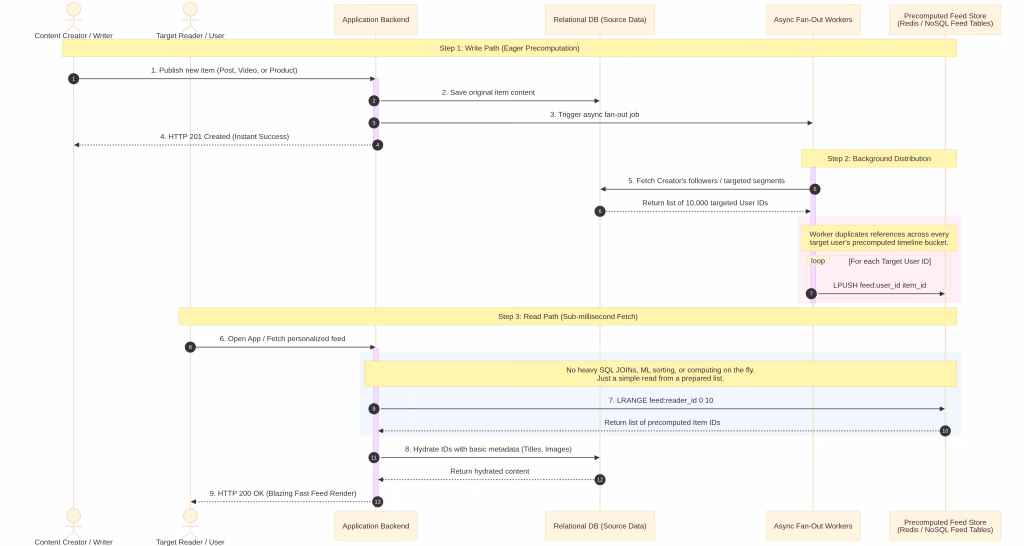Click the bottom Async Fan-Out Workers box
Screen dimensions: 1024x546
click(813, 526)
